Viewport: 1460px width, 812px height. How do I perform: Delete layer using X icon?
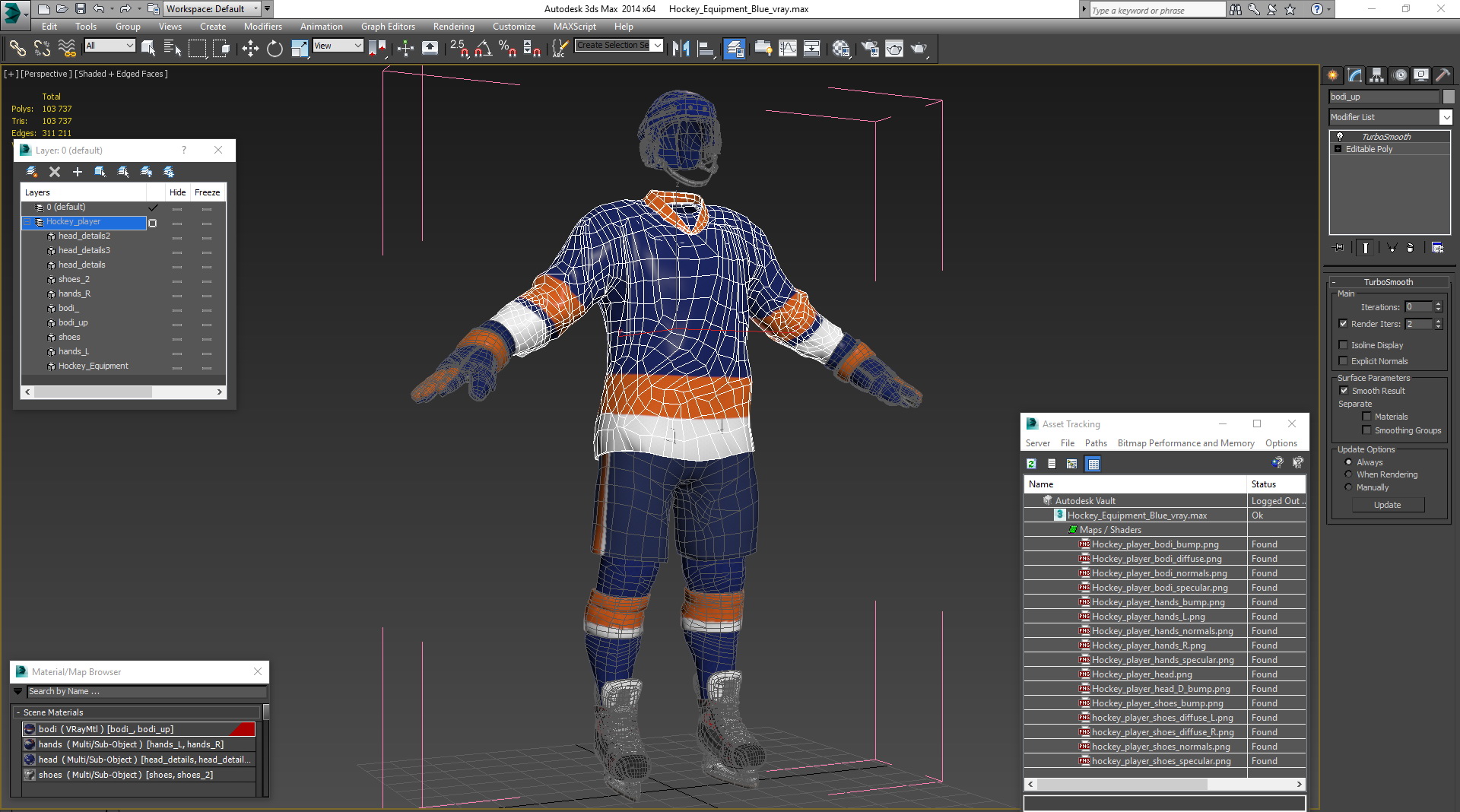click(x=55, y=172)
